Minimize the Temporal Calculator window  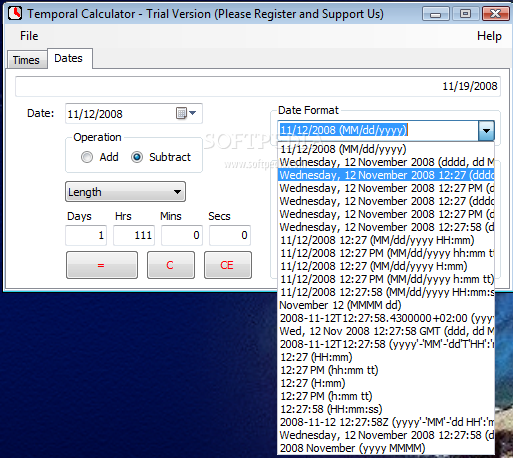tap(435, 14)
